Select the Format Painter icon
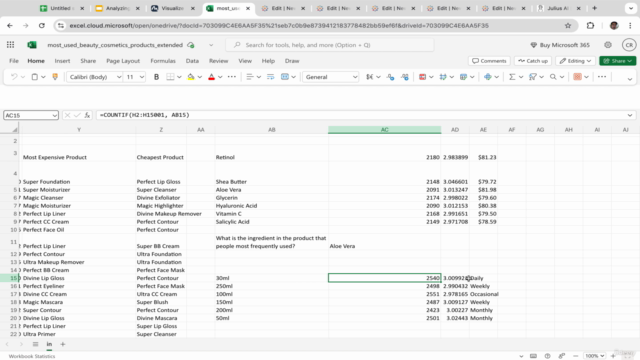The height and width of the screenshot is (360, 640). pos(55,77)
